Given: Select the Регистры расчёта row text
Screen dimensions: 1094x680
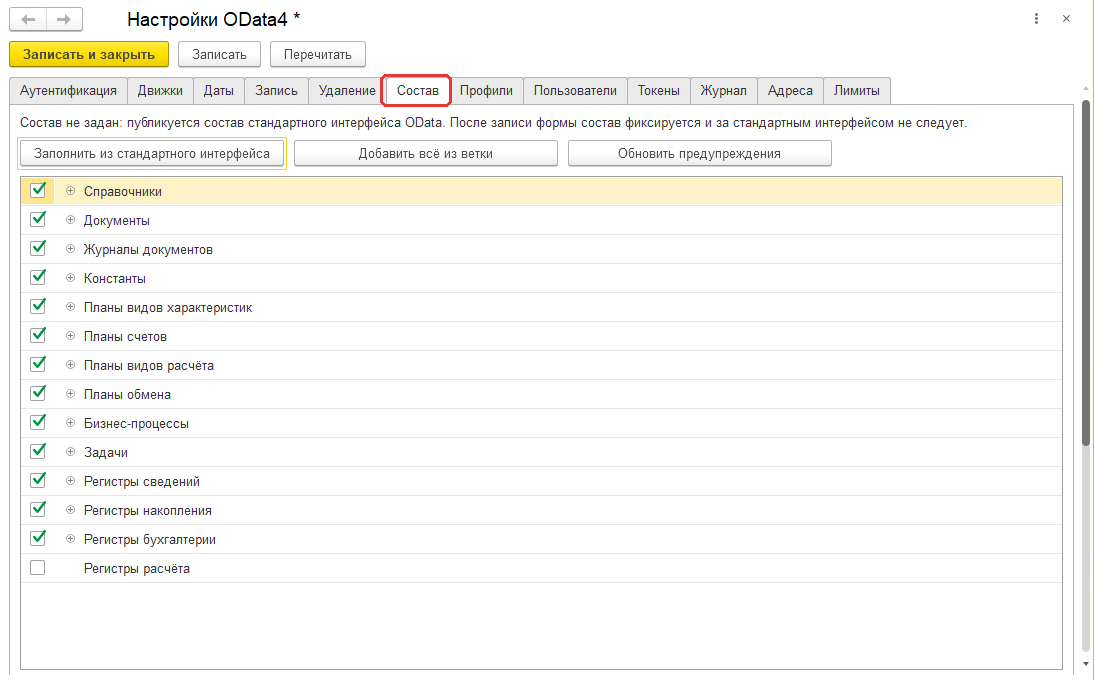Looking at the screenshot, I should (137, 568).
